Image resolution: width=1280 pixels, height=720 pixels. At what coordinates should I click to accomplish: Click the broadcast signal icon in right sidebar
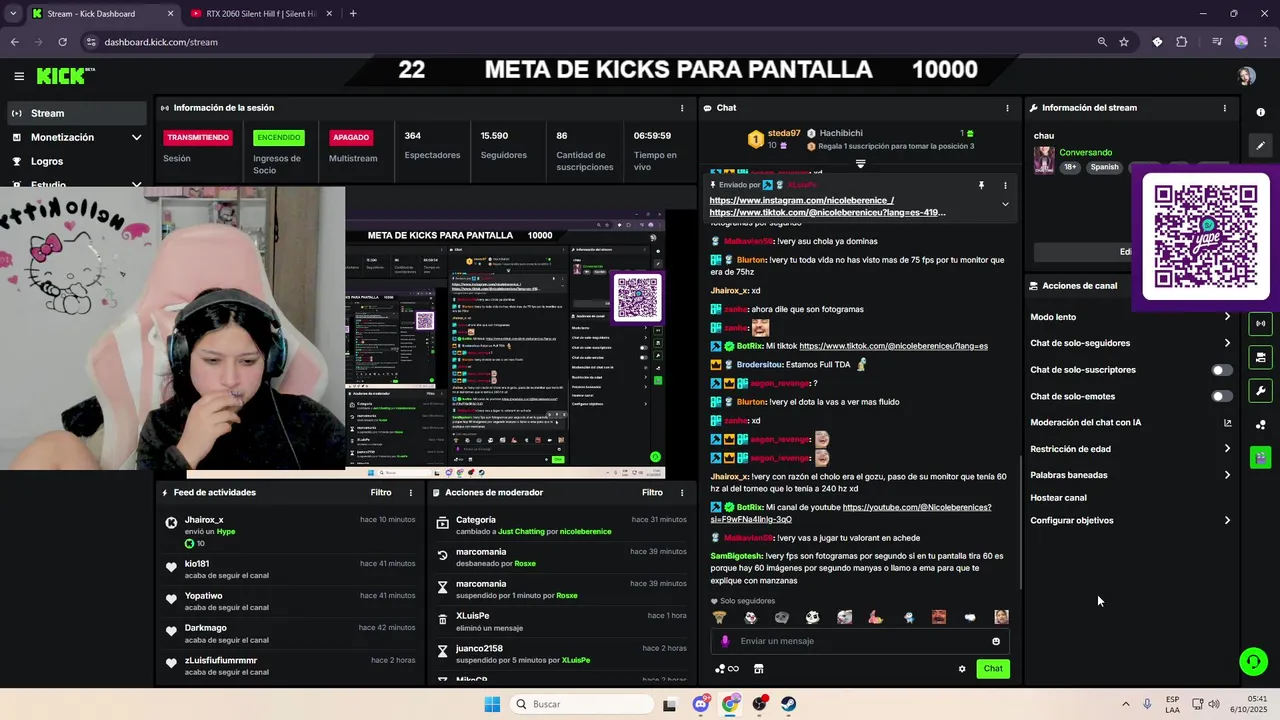(1260, 324)
